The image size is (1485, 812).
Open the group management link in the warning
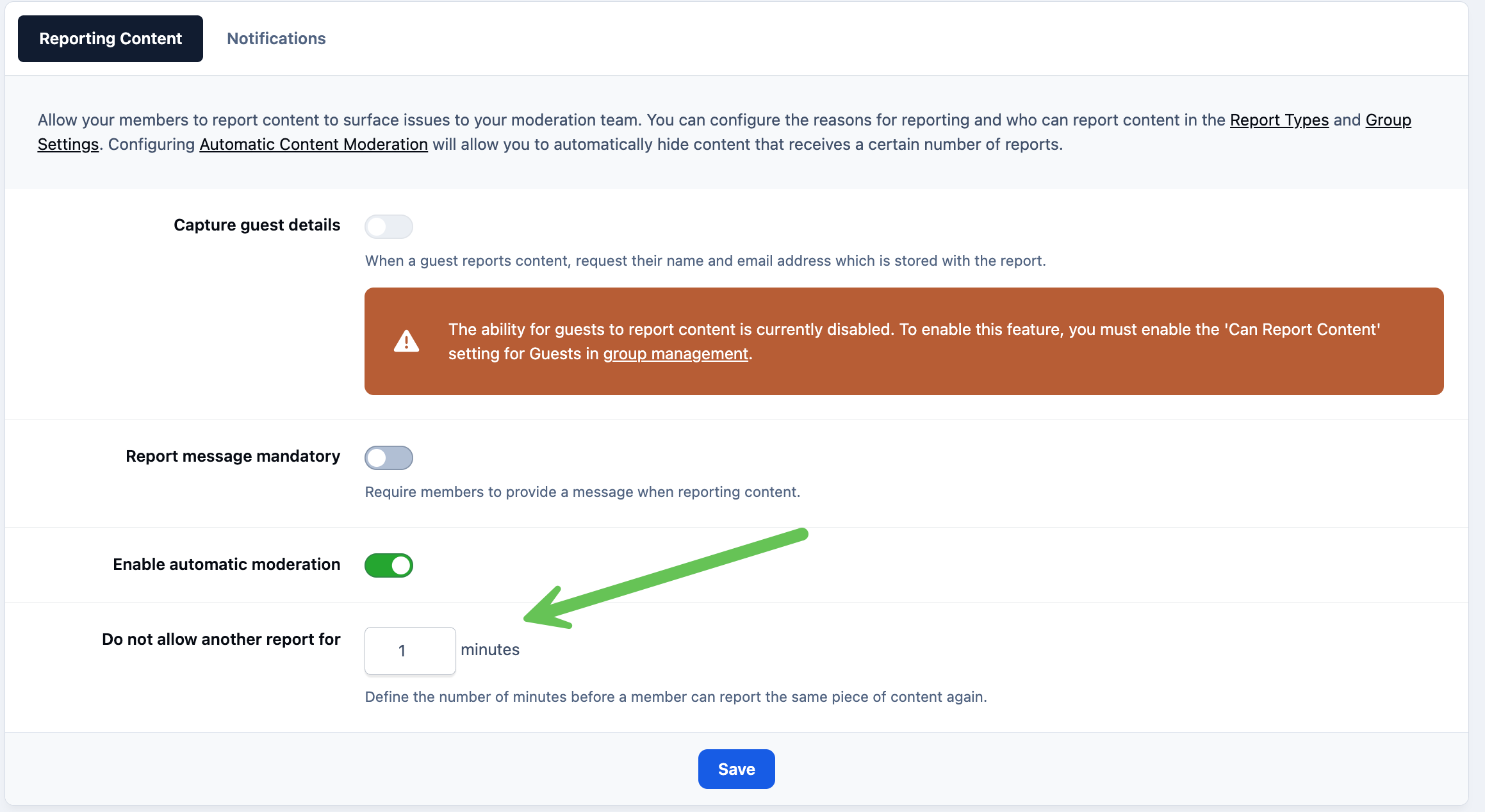tap(675, 353)
